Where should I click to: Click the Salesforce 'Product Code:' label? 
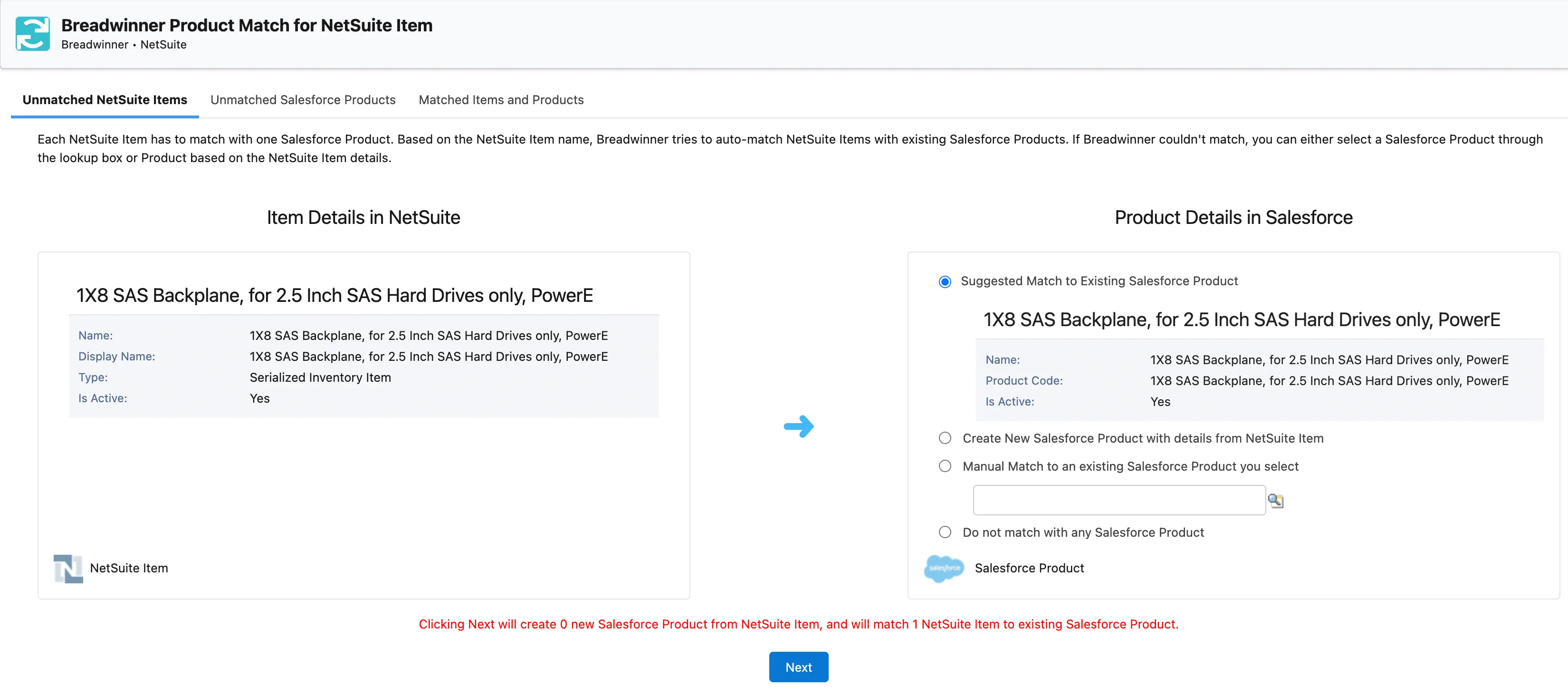click(1024, 381)
